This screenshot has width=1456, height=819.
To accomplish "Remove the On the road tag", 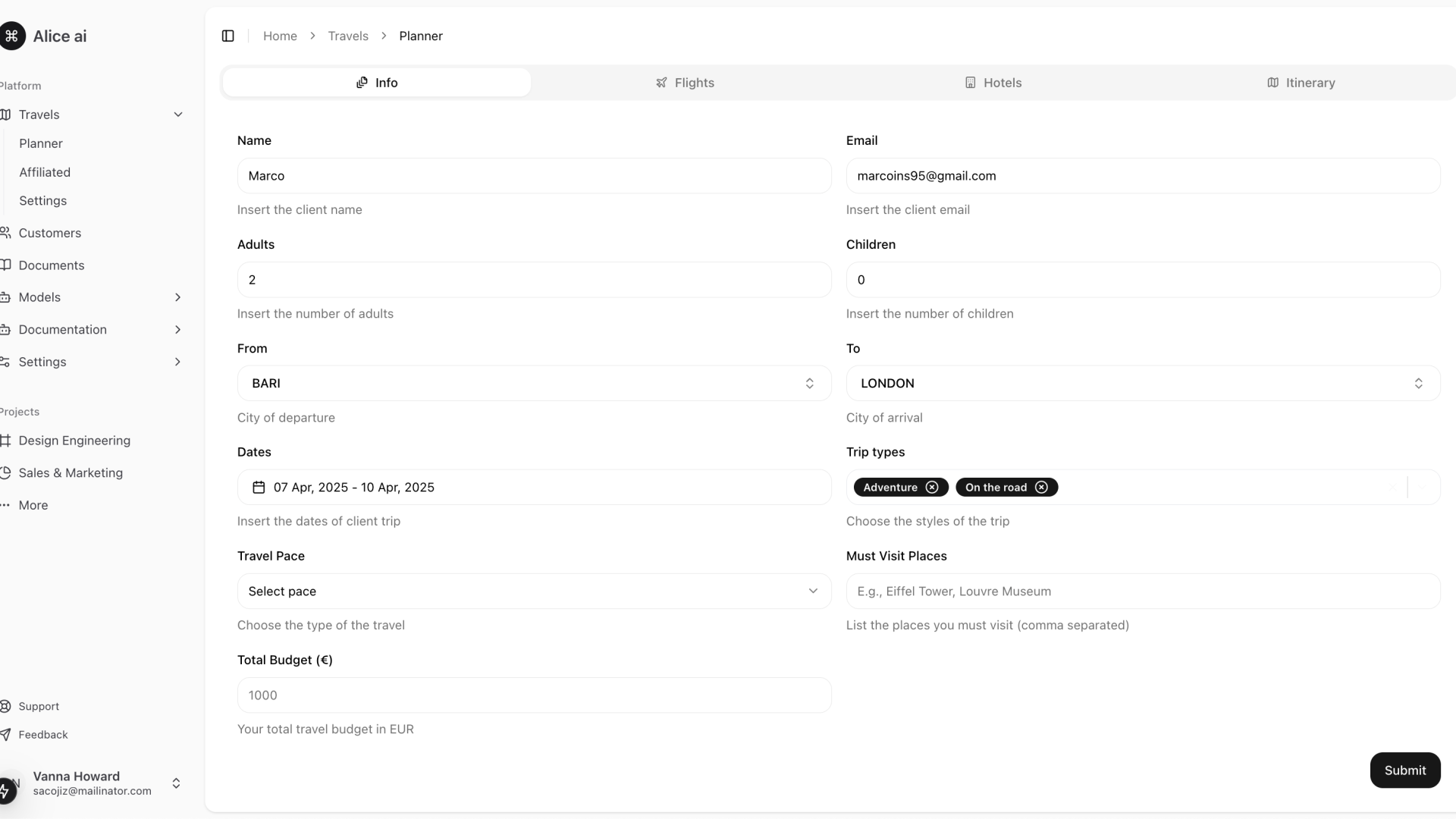I will click(1041, 488).
